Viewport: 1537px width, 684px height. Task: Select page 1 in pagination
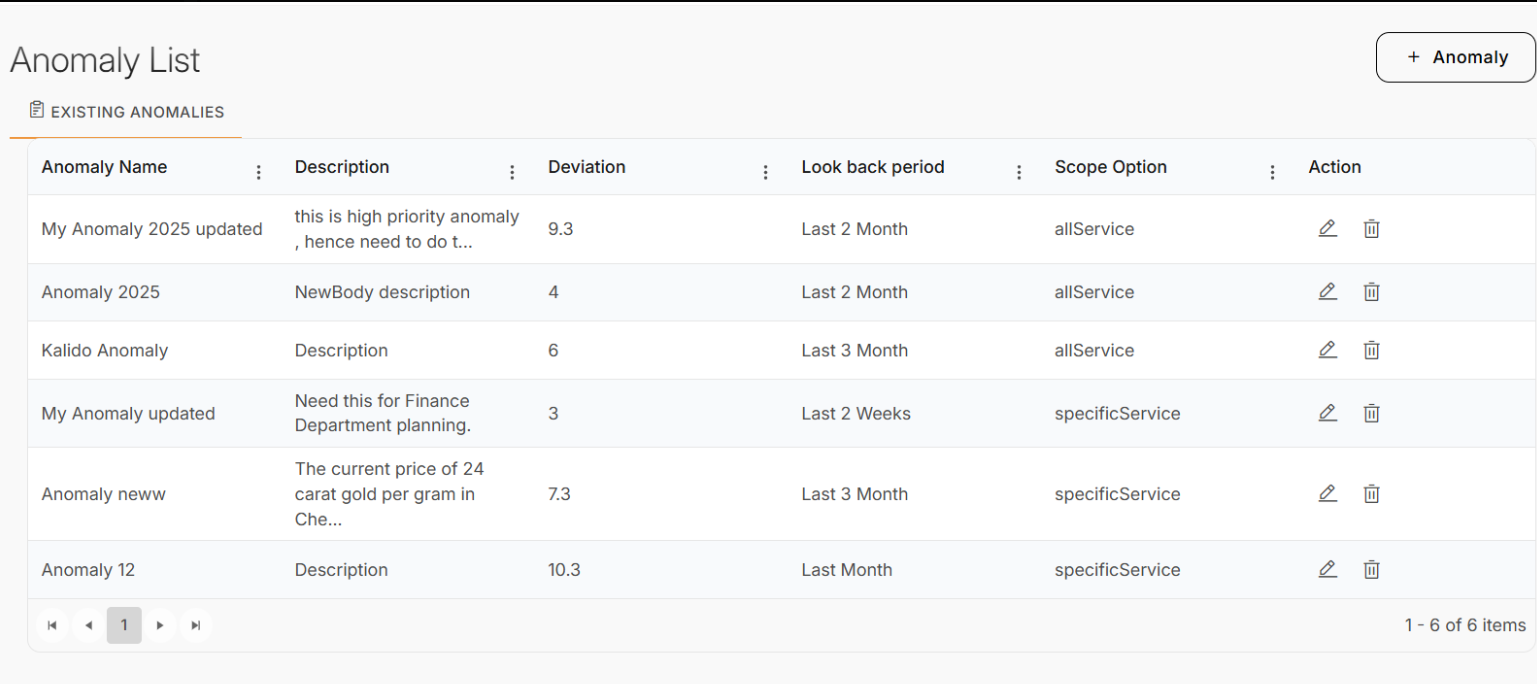click(124, 626)
